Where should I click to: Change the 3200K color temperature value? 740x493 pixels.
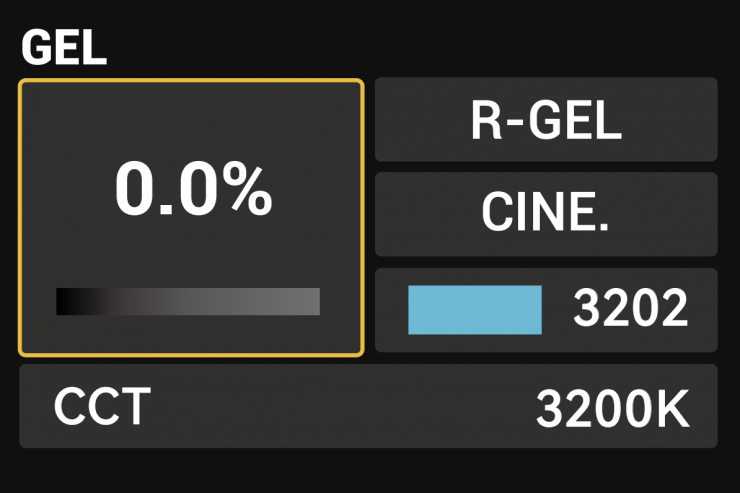click(x=612, y=407)
